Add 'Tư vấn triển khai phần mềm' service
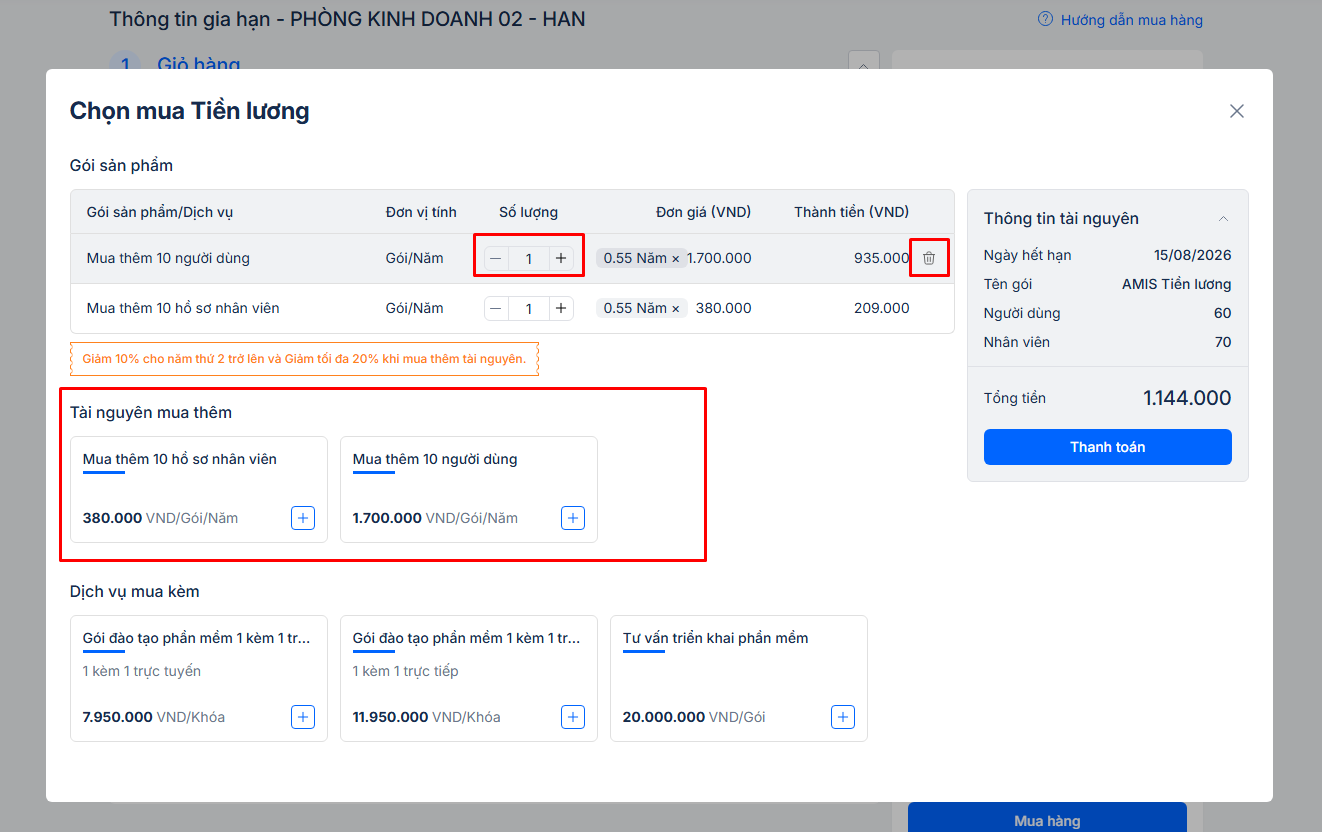This screenshot has width=1322, height=832. click(x=843, y=717)
